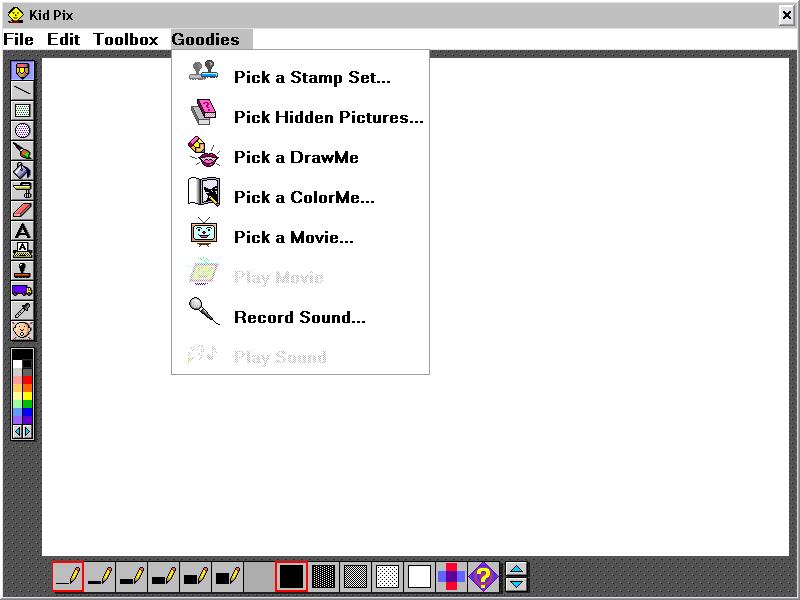Select the Oval tool
800x600 pixels.
click(x=22, y=130)
